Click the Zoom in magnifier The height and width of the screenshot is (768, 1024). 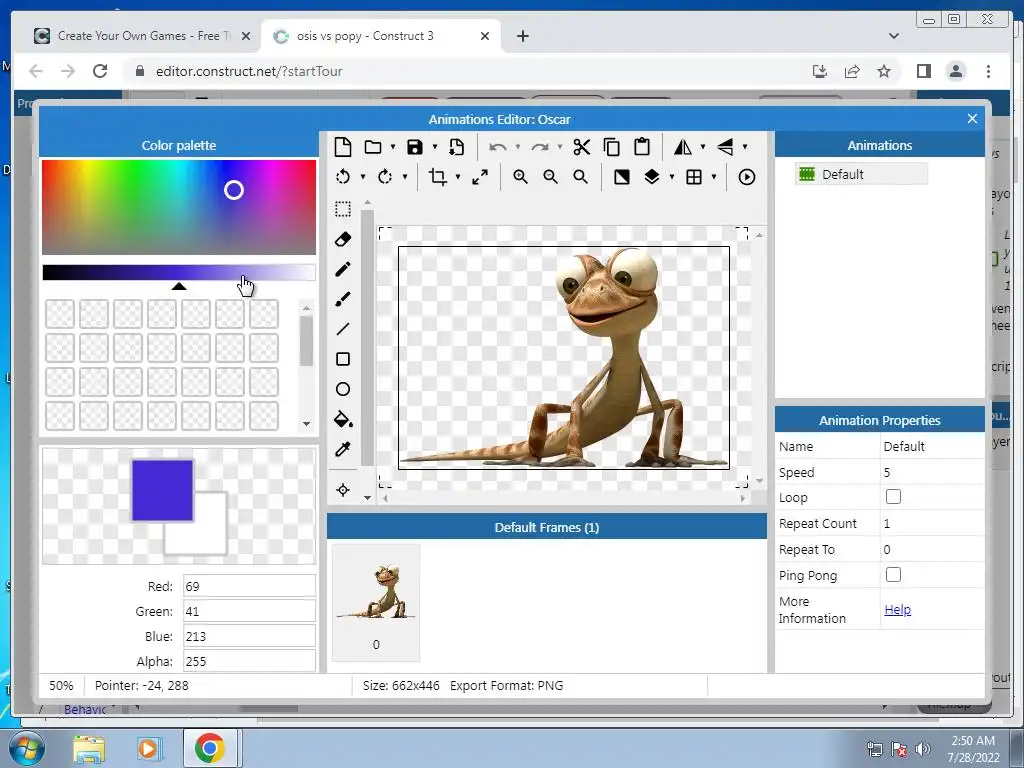click(x=520, y=177)
